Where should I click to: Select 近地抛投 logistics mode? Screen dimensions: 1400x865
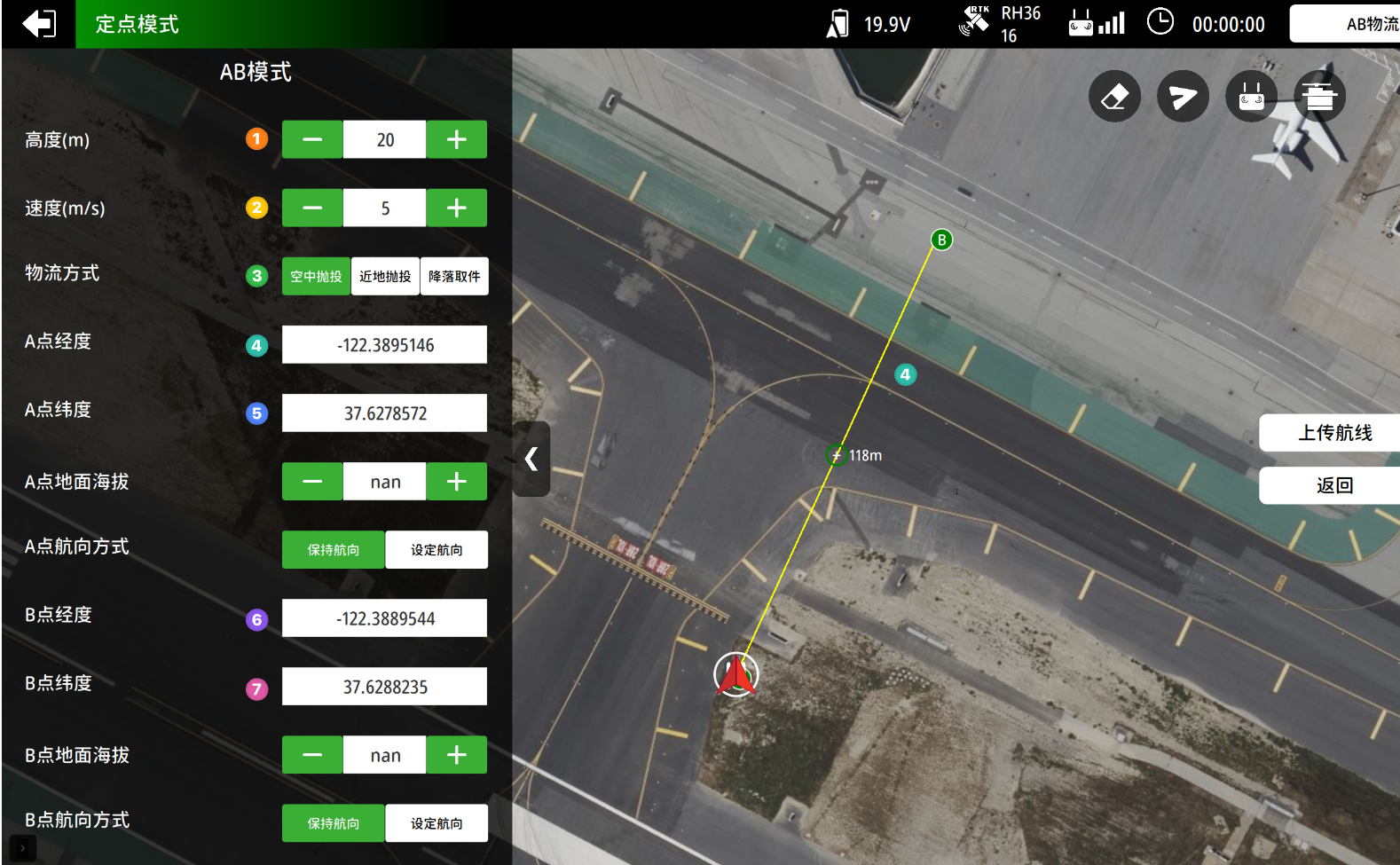385,276
